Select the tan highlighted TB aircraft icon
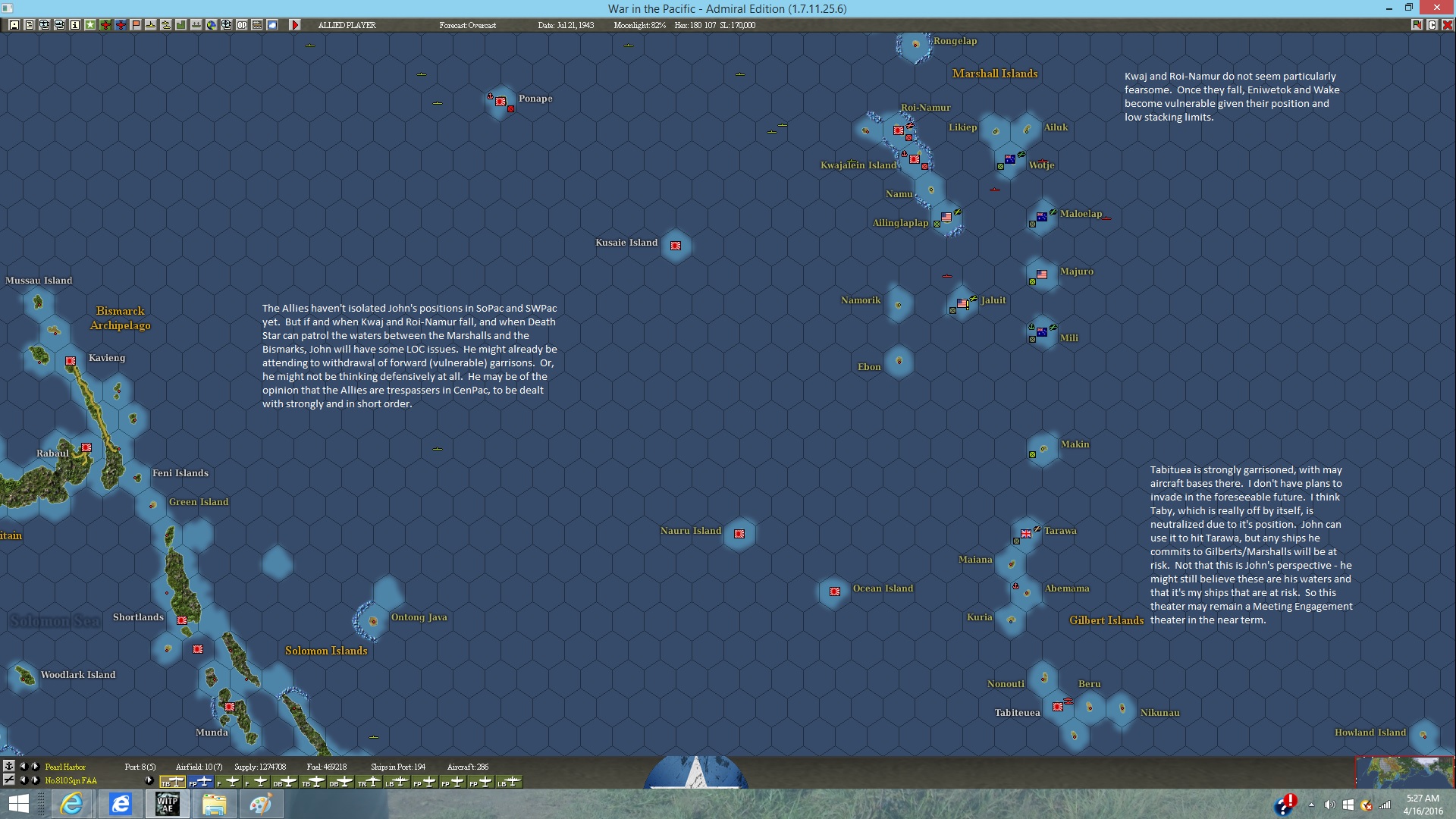 click(x=172, y=782)
